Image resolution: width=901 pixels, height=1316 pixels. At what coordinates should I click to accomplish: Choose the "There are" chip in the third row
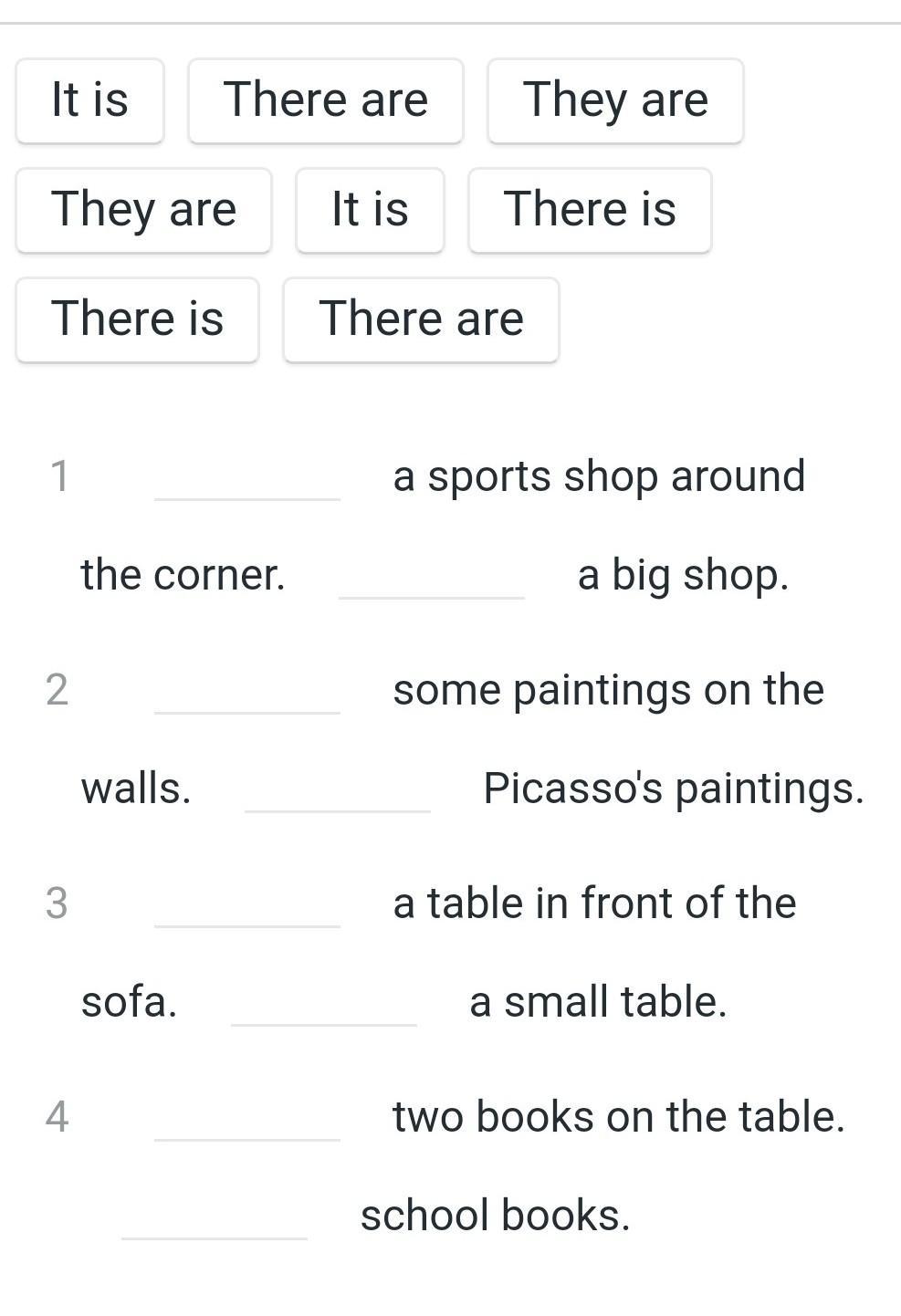click(421, 319)
